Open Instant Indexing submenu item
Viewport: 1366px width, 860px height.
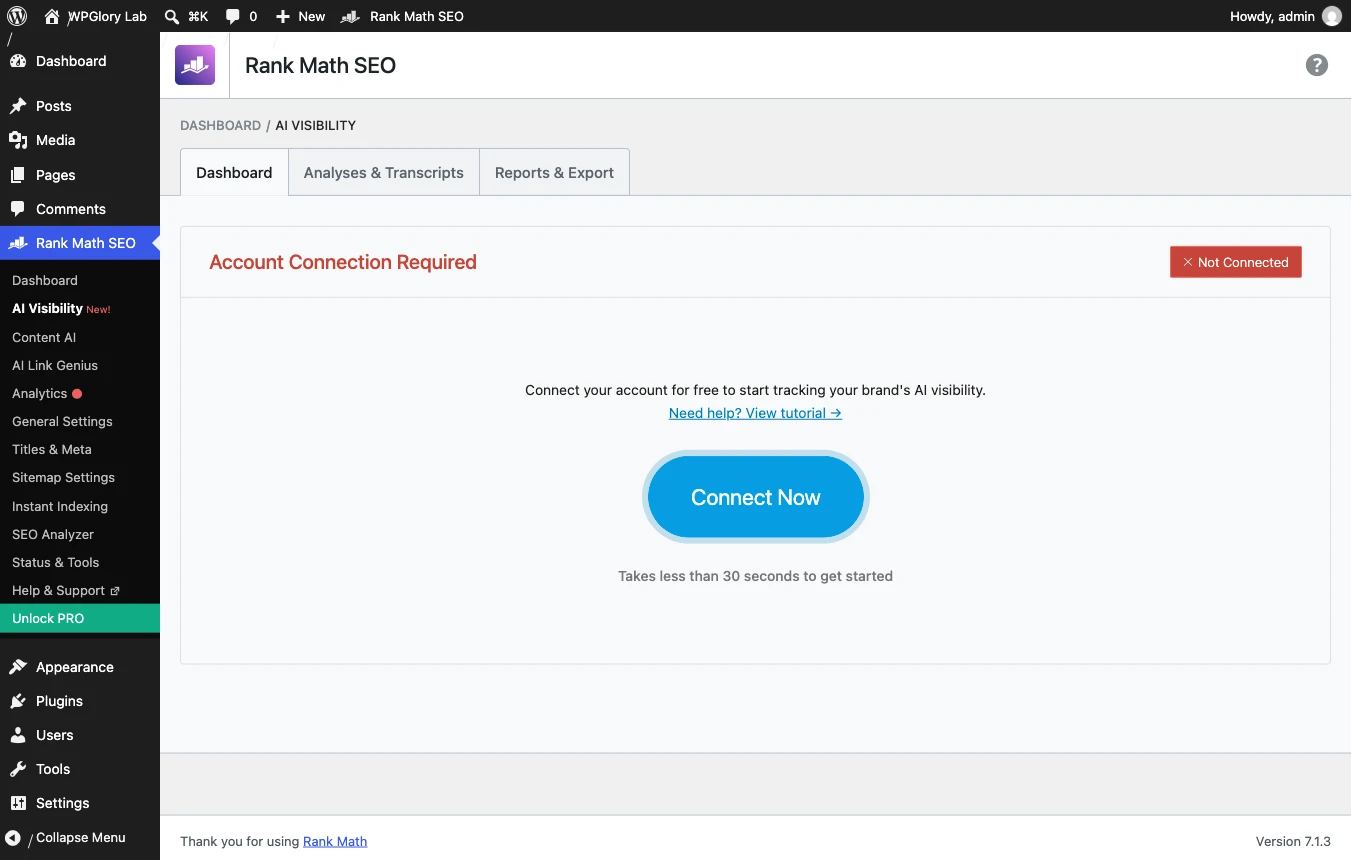pyautogui.click(x=80, y=506)
